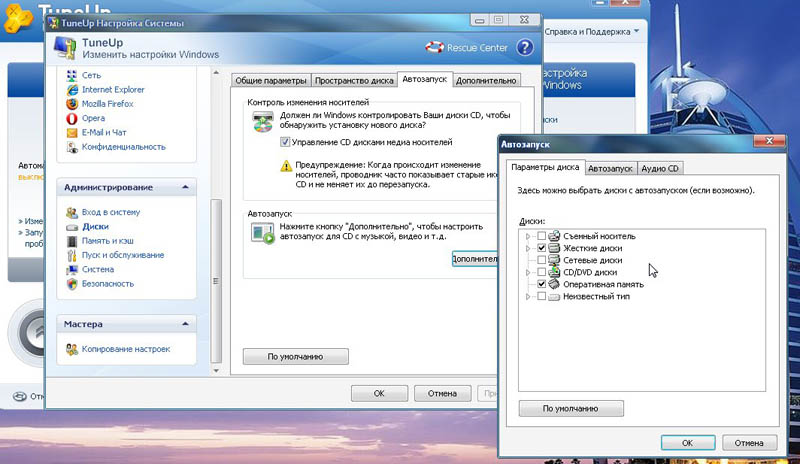The image size is (800, 464).
Task: Click the Сетевые диски drive icon
Action: pyautogui.click(x=554, y=260)
